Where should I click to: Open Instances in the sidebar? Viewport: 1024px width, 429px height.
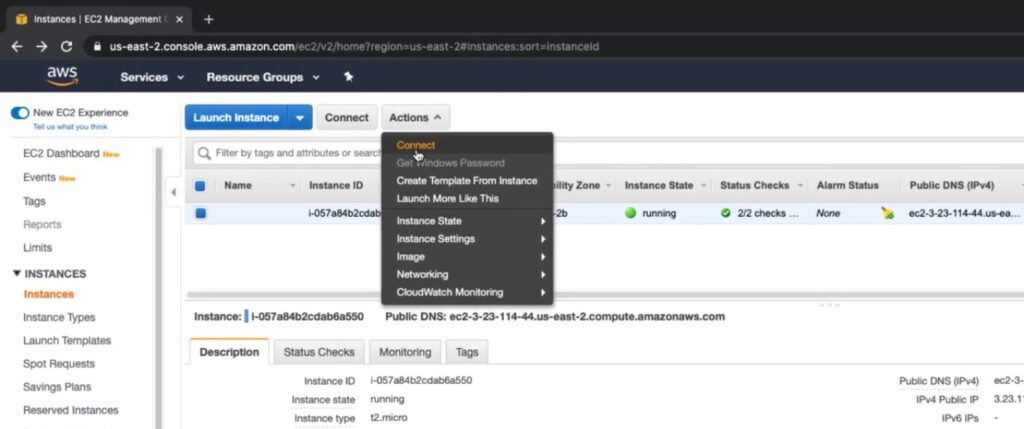click(x=48, y=294)
